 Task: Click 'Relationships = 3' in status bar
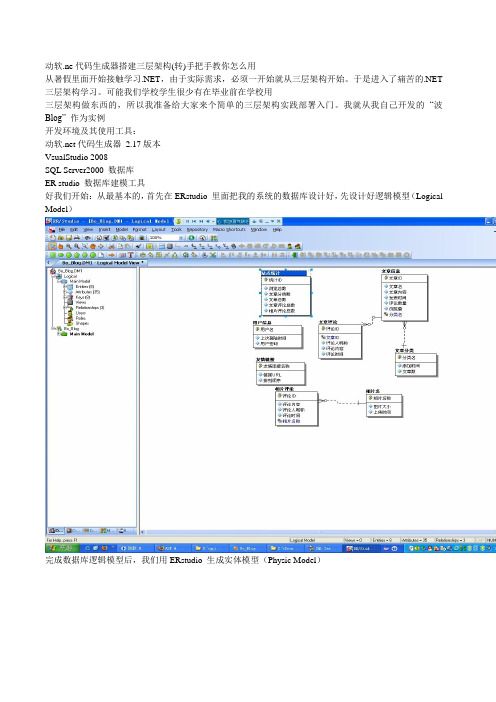[x=450, y=540]
